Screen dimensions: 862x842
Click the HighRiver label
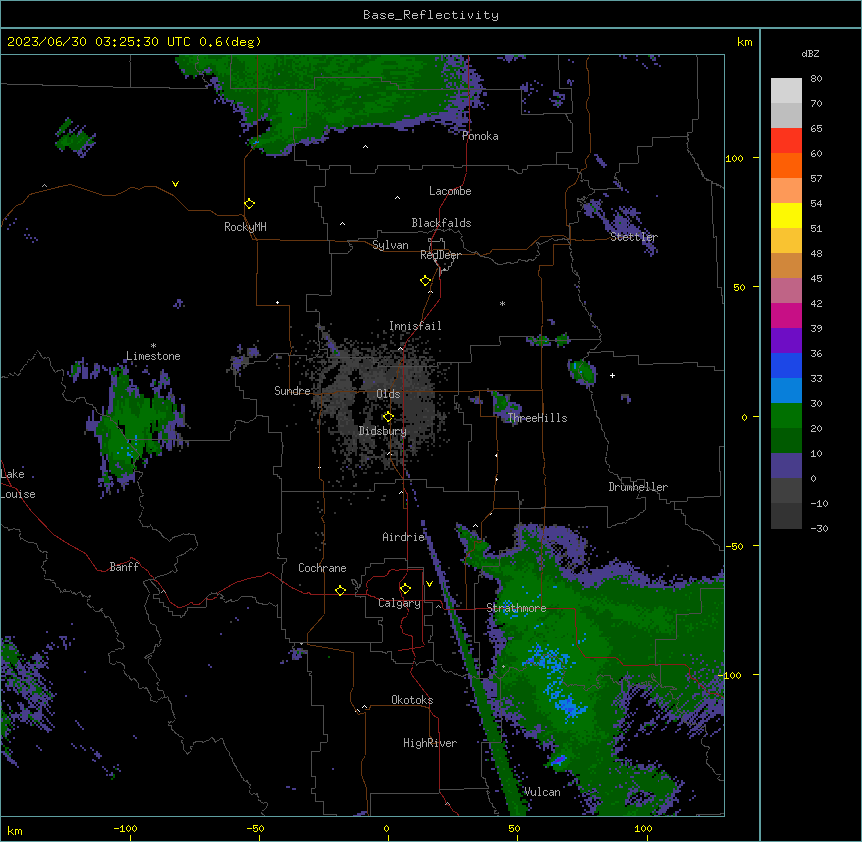point(430,743)
